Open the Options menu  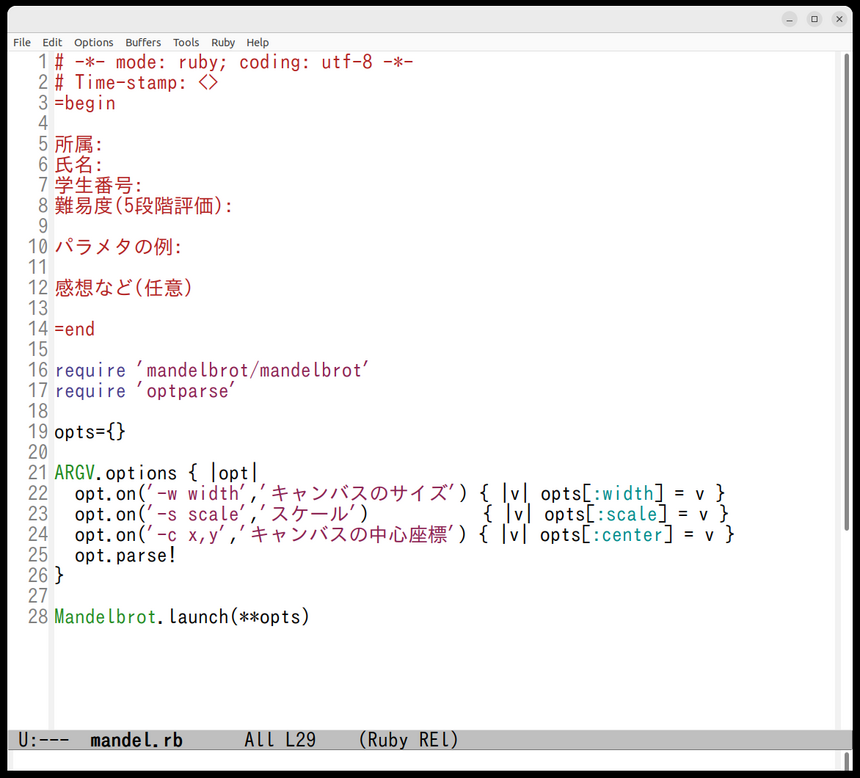[94, 42]
